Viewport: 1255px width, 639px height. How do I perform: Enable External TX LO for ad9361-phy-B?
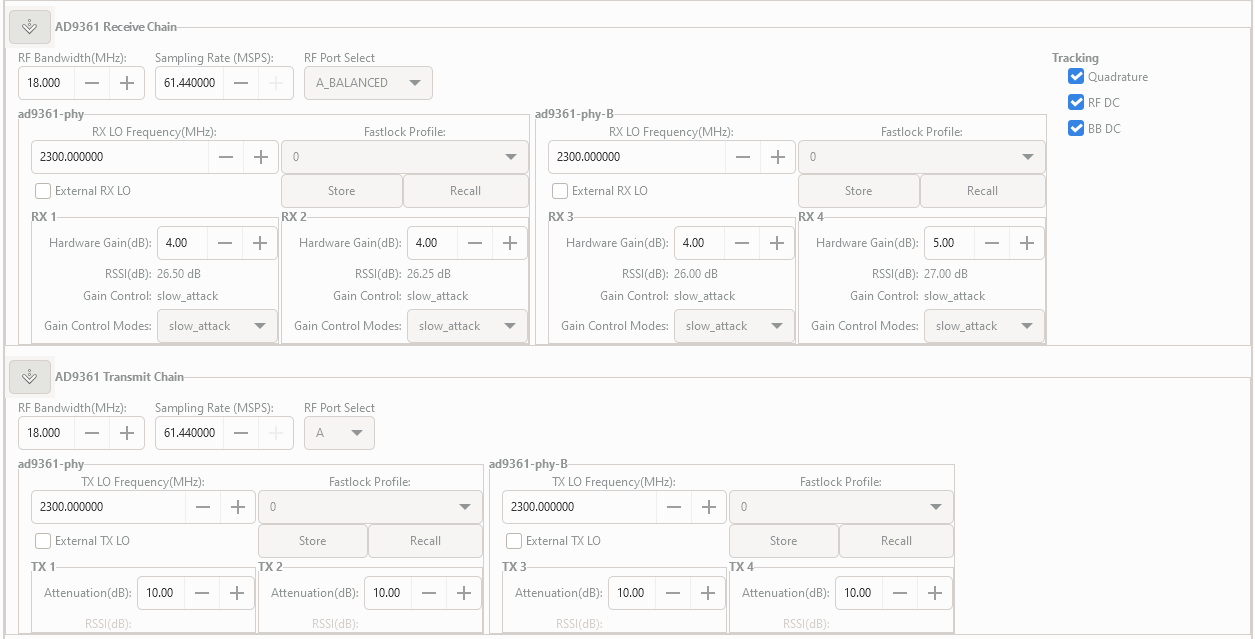point(514,541)
